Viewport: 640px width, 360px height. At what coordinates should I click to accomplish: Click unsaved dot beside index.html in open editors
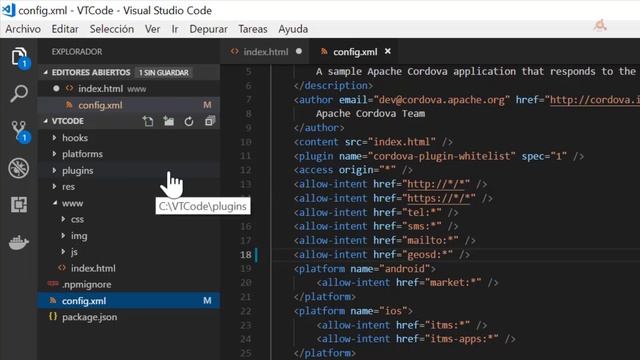(x=56, y=89)
